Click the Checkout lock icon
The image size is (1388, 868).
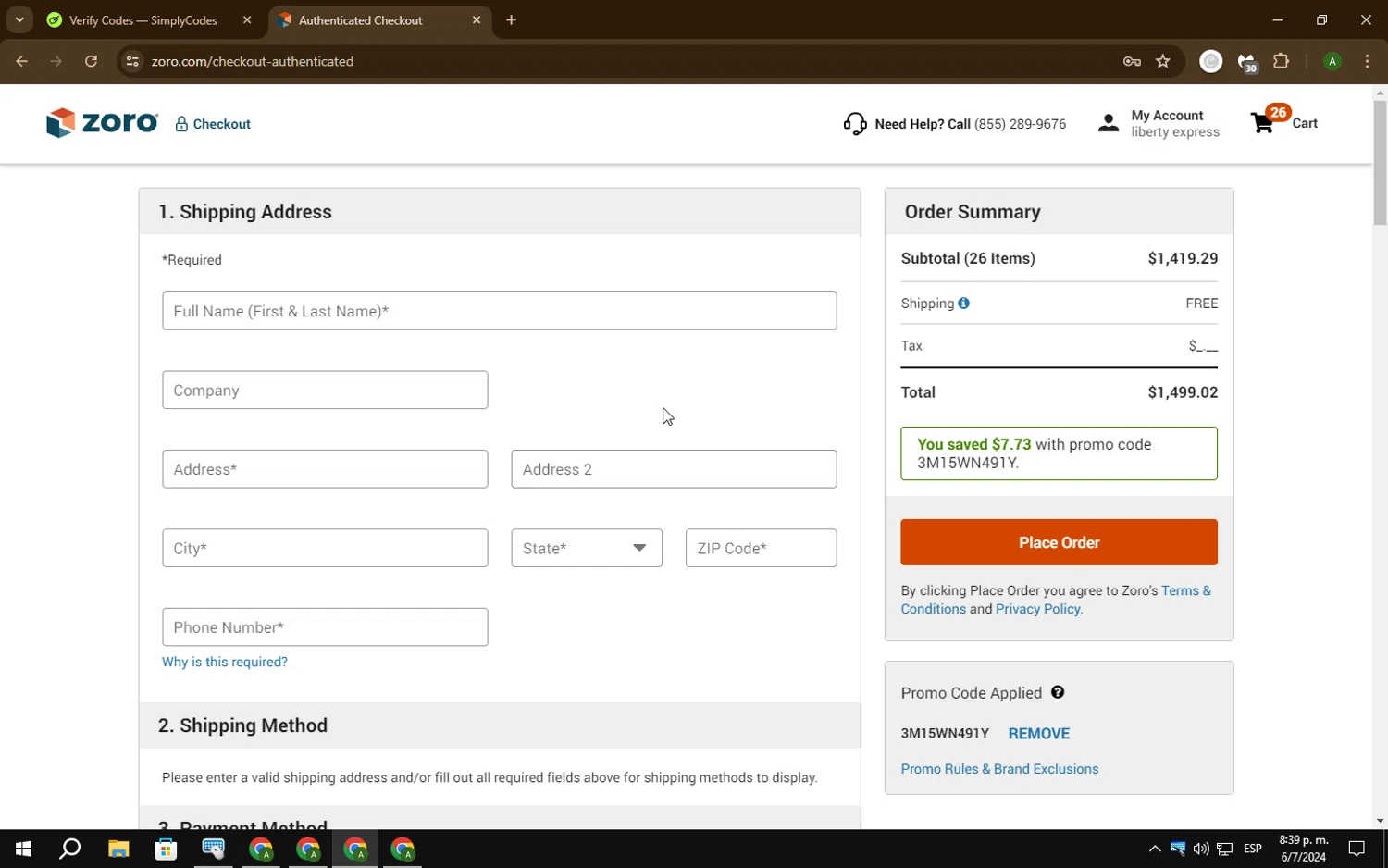[x=181, y=124]
